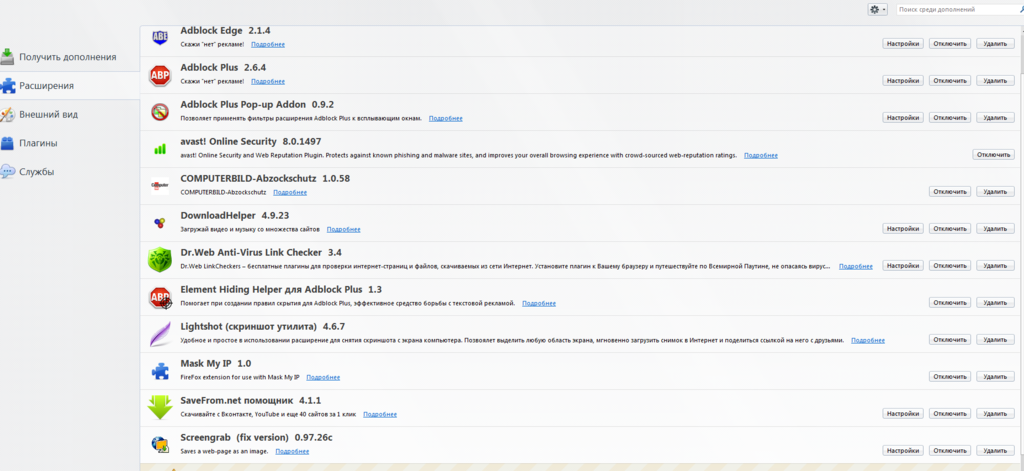This screenshot has width=1024, height=471.
Task: Disable SaveFrom.net помощник
Action: 950,414
